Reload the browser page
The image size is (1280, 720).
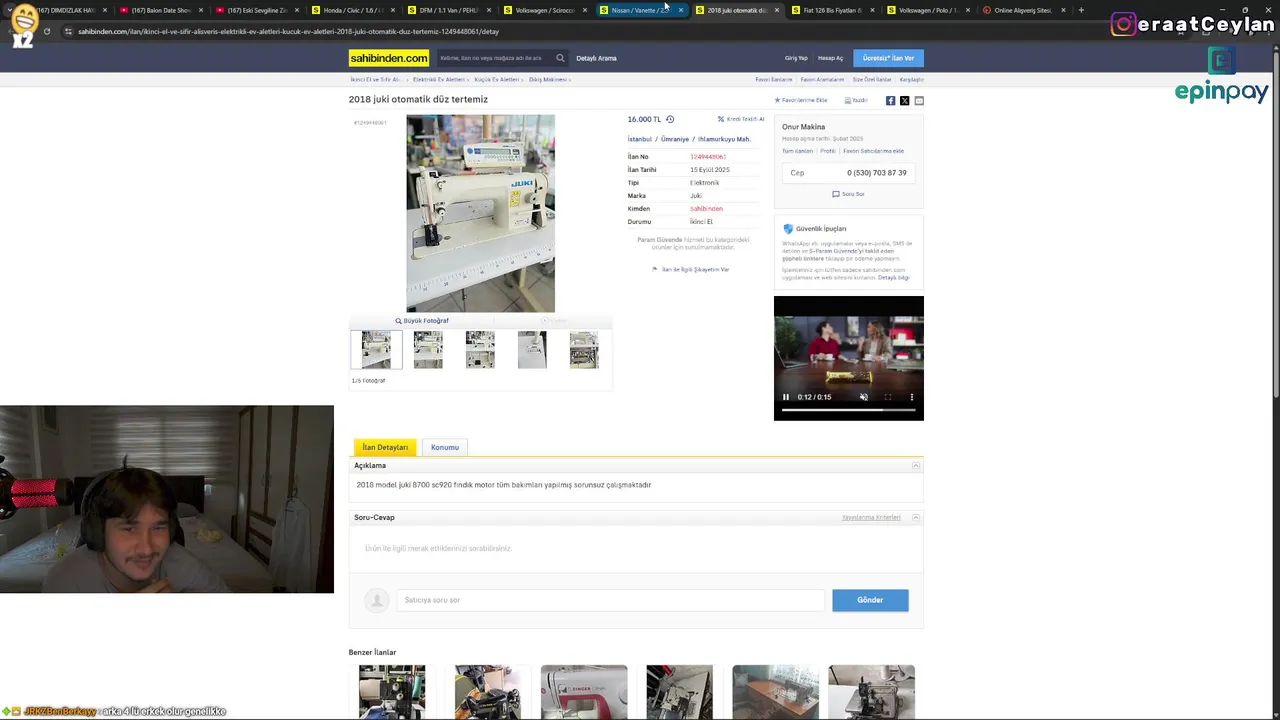coord(47,31)
